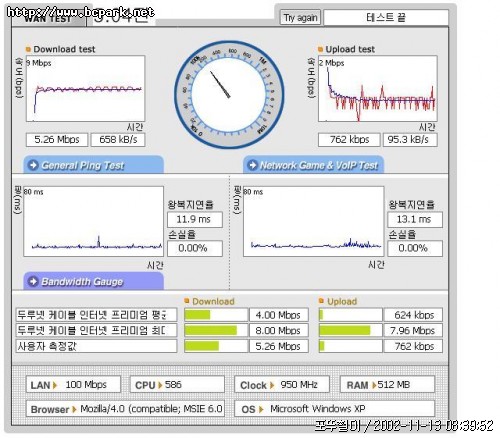Click the Bandwidth Gauge arrow icon
The image size is (500, 438).
point(33,281)
